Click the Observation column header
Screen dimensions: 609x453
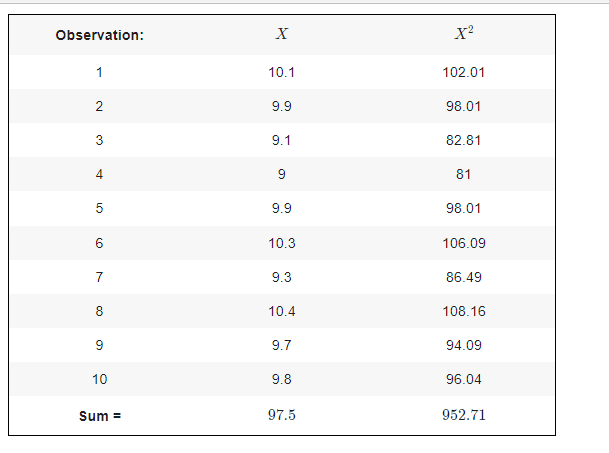(x=99, y=36)
